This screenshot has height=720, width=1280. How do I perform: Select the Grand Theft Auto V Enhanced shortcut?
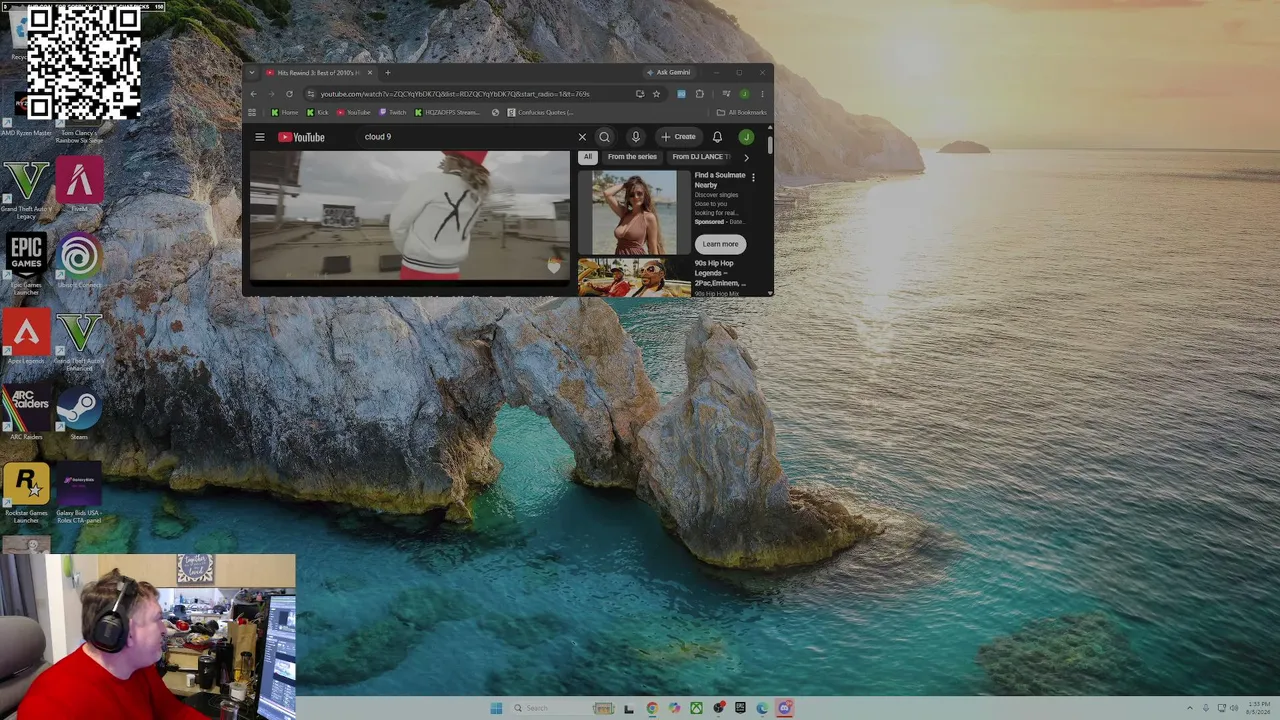(79, 341)
